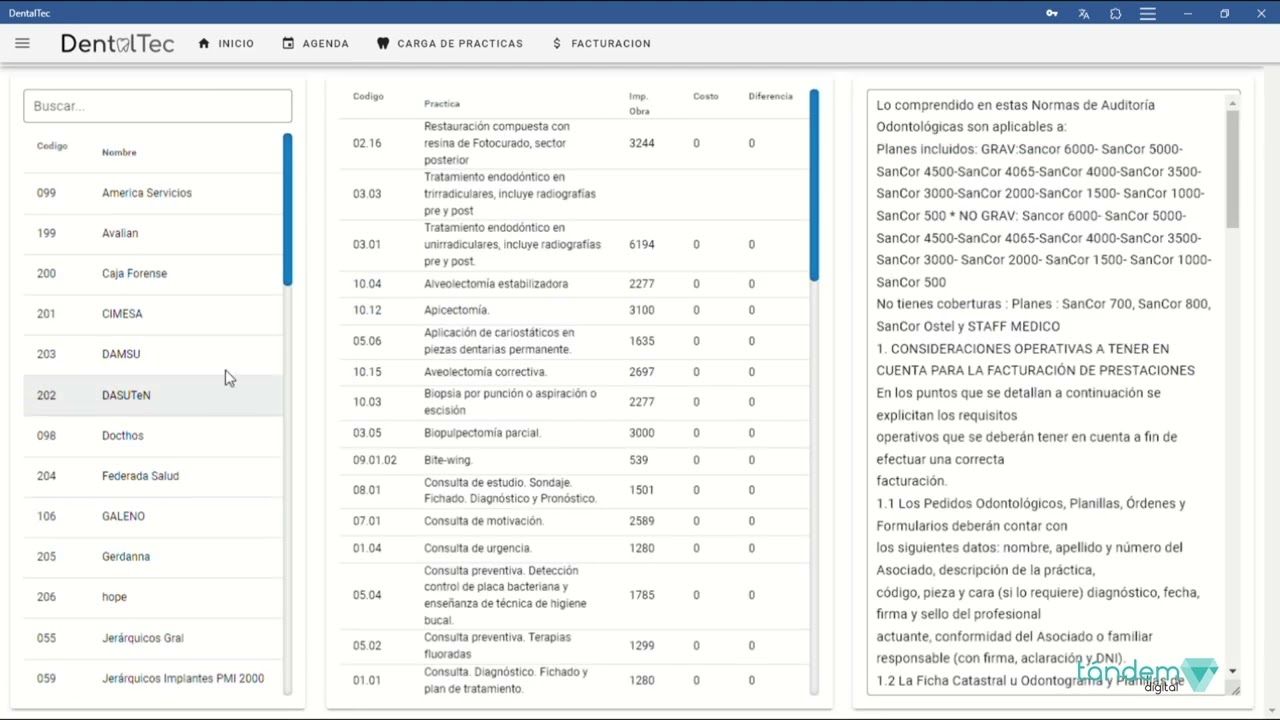Click the Buscar search field
1280x720 pixels.
158,106
